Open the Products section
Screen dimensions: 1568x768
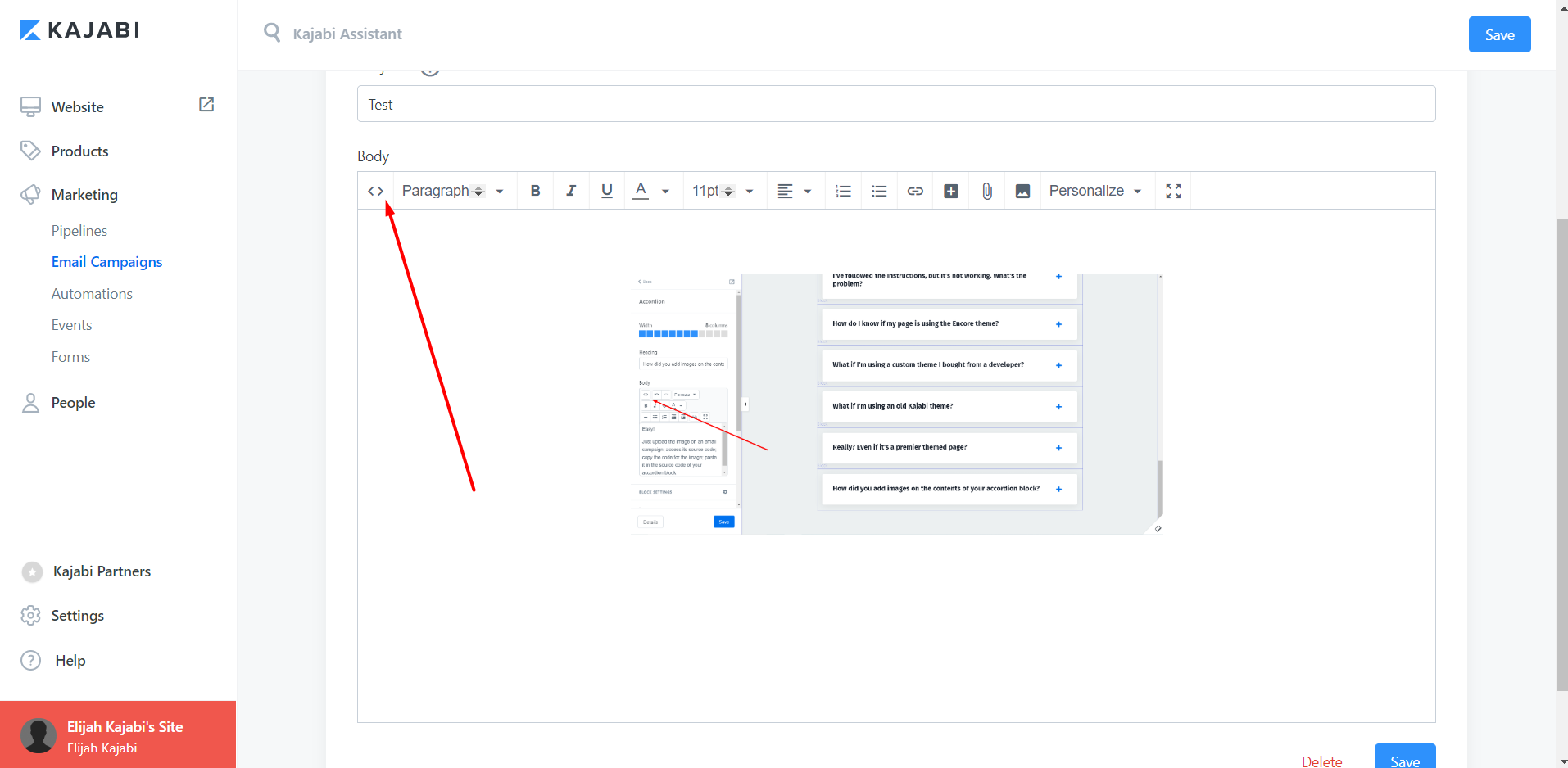(79, 151)
